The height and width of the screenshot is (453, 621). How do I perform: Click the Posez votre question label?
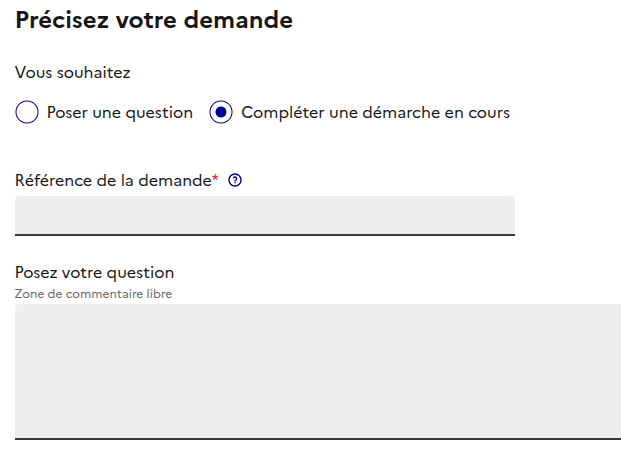[95, 272]
